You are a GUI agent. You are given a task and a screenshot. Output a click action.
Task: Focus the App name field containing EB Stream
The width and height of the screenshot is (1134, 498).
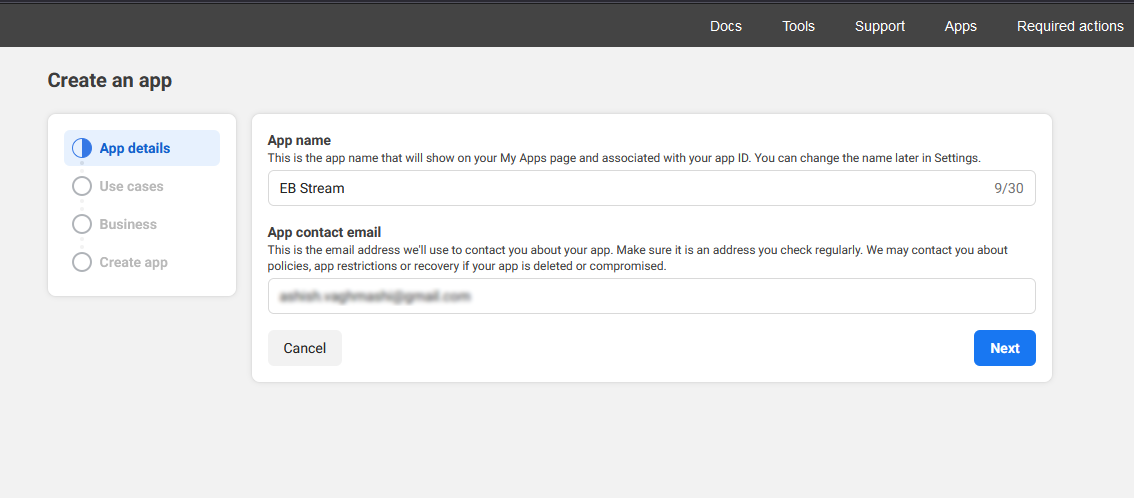(x=652, y=188)
